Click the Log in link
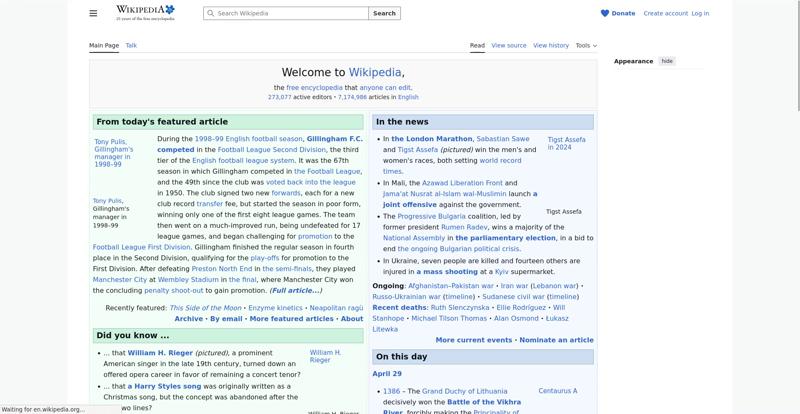This screenshot has width=800, height=414. [x=700, y=13]
